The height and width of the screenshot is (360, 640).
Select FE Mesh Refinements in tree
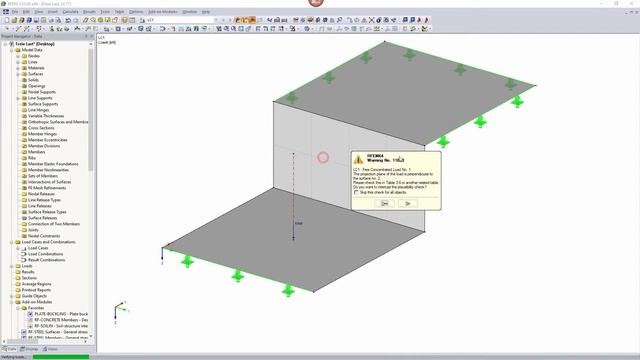click(47, 188)
